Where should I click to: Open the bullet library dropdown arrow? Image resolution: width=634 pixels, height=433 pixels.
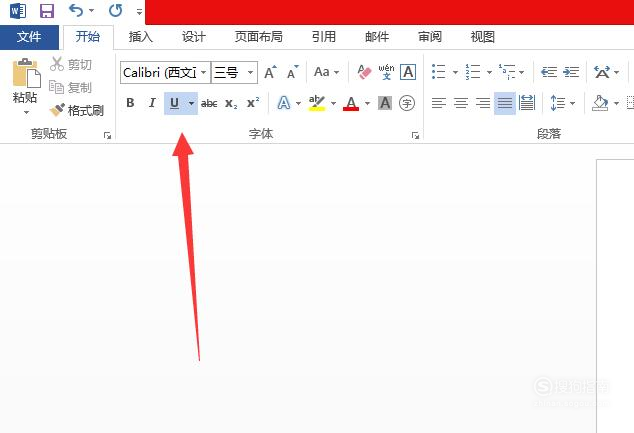pos(455,72)
